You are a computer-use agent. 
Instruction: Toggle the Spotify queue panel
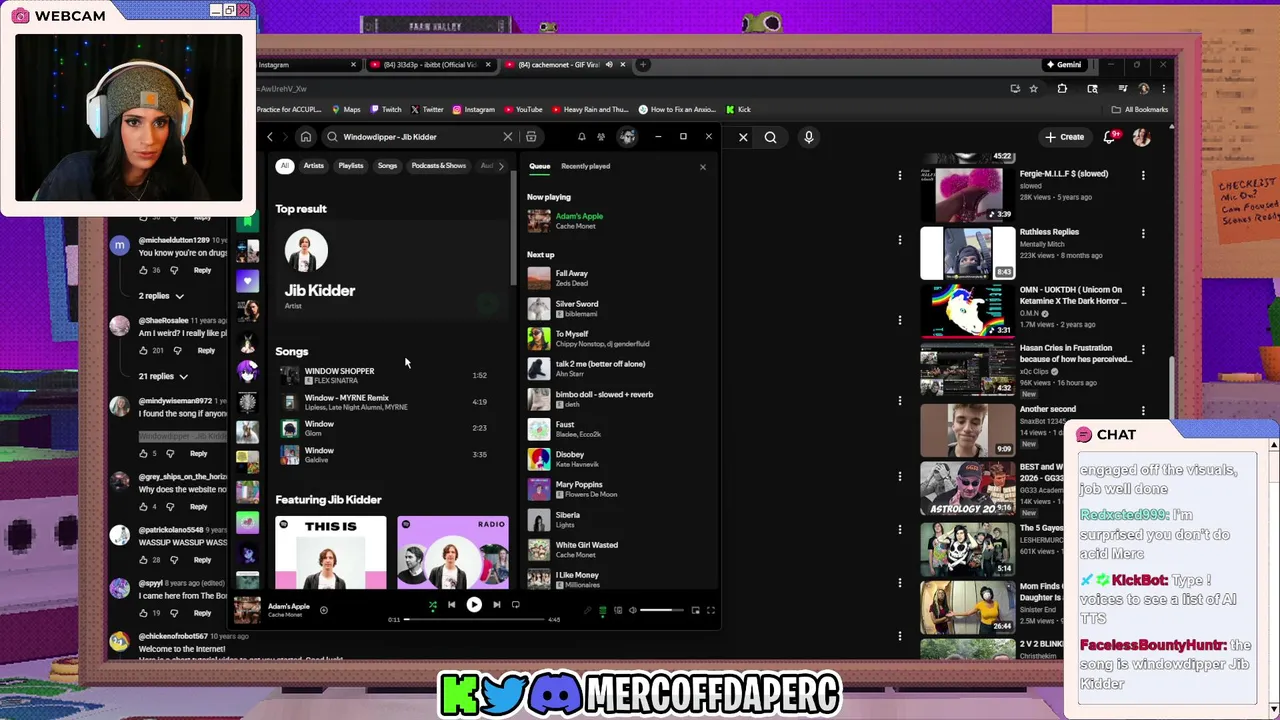[602, 610]
